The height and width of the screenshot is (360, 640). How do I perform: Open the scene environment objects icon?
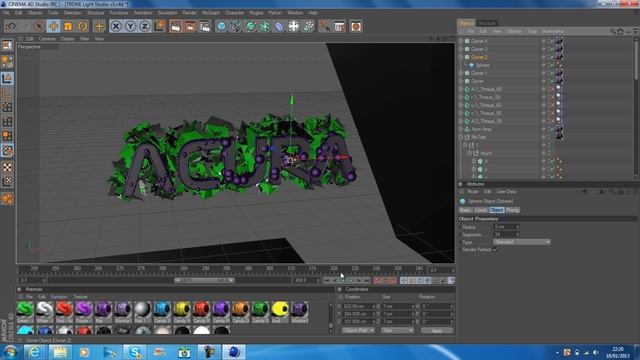pos(293,27)
